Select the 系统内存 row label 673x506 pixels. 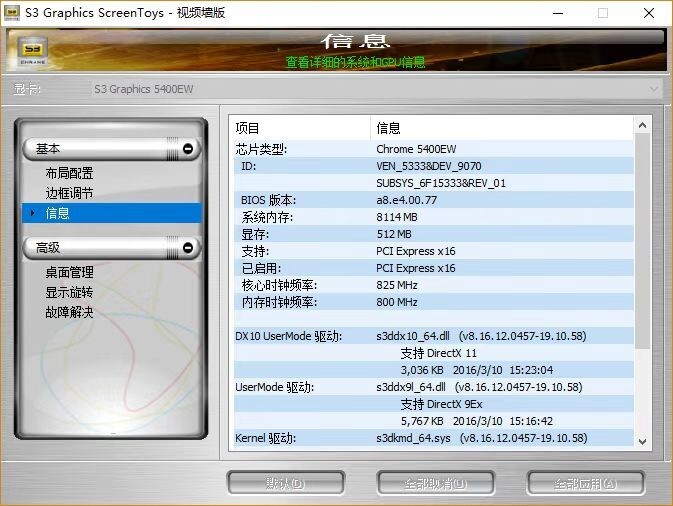pyautogui.click(x=267, y=217)
